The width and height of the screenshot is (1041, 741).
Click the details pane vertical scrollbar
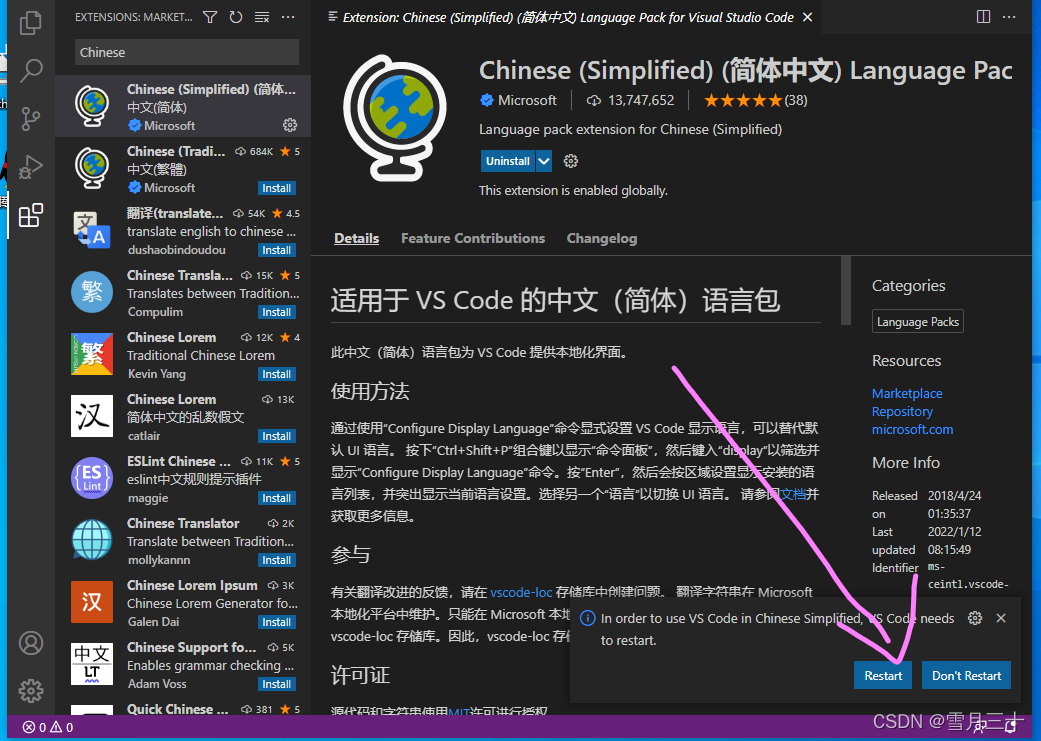(845, 290)
